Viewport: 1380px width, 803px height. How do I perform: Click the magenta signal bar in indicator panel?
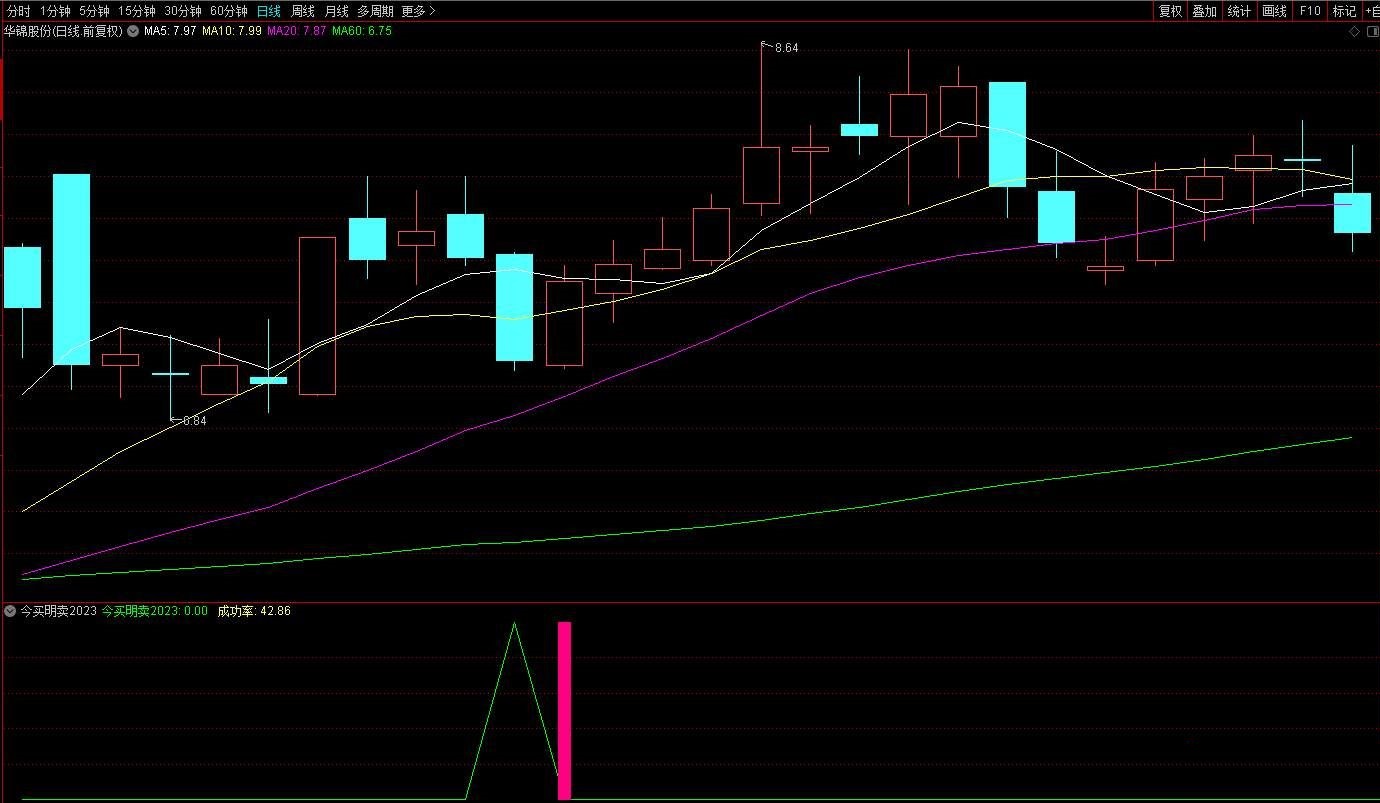click(x=564, y=710)
